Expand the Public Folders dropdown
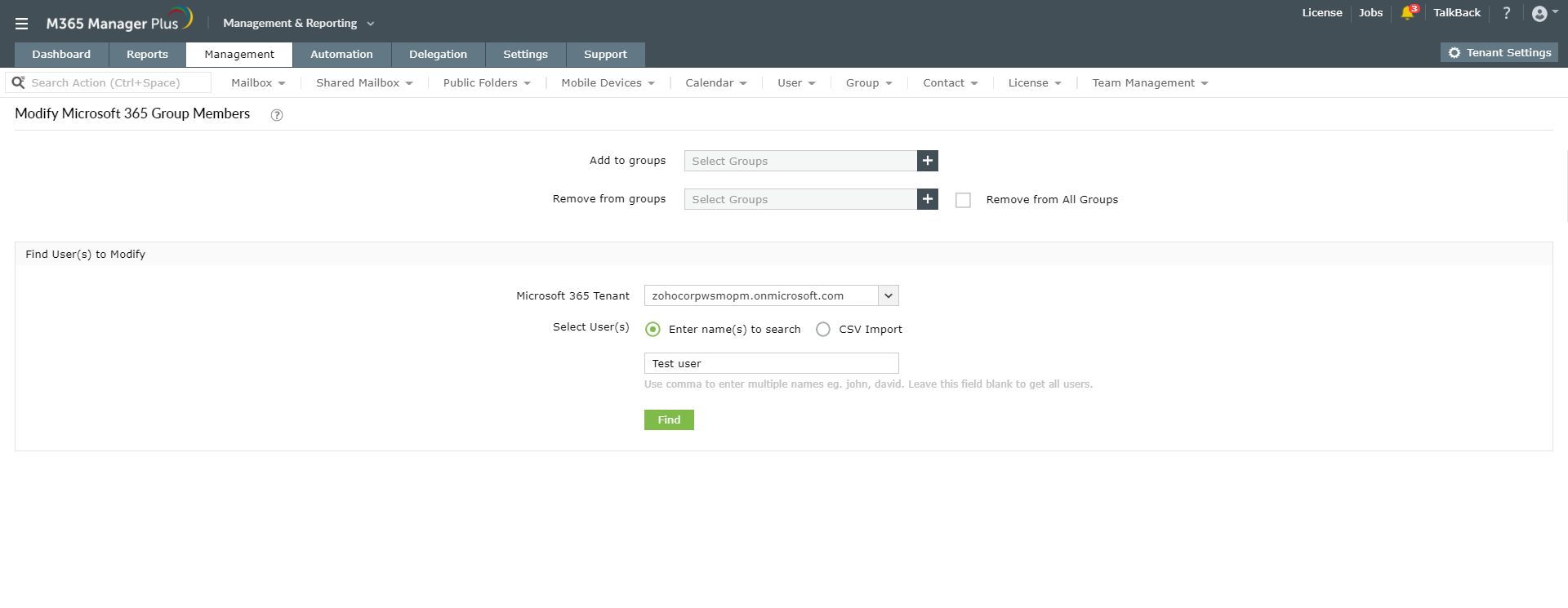Image resolution: width=1568 pixels, height=608 pixels. pyautogui.click(x=487, y=82)
